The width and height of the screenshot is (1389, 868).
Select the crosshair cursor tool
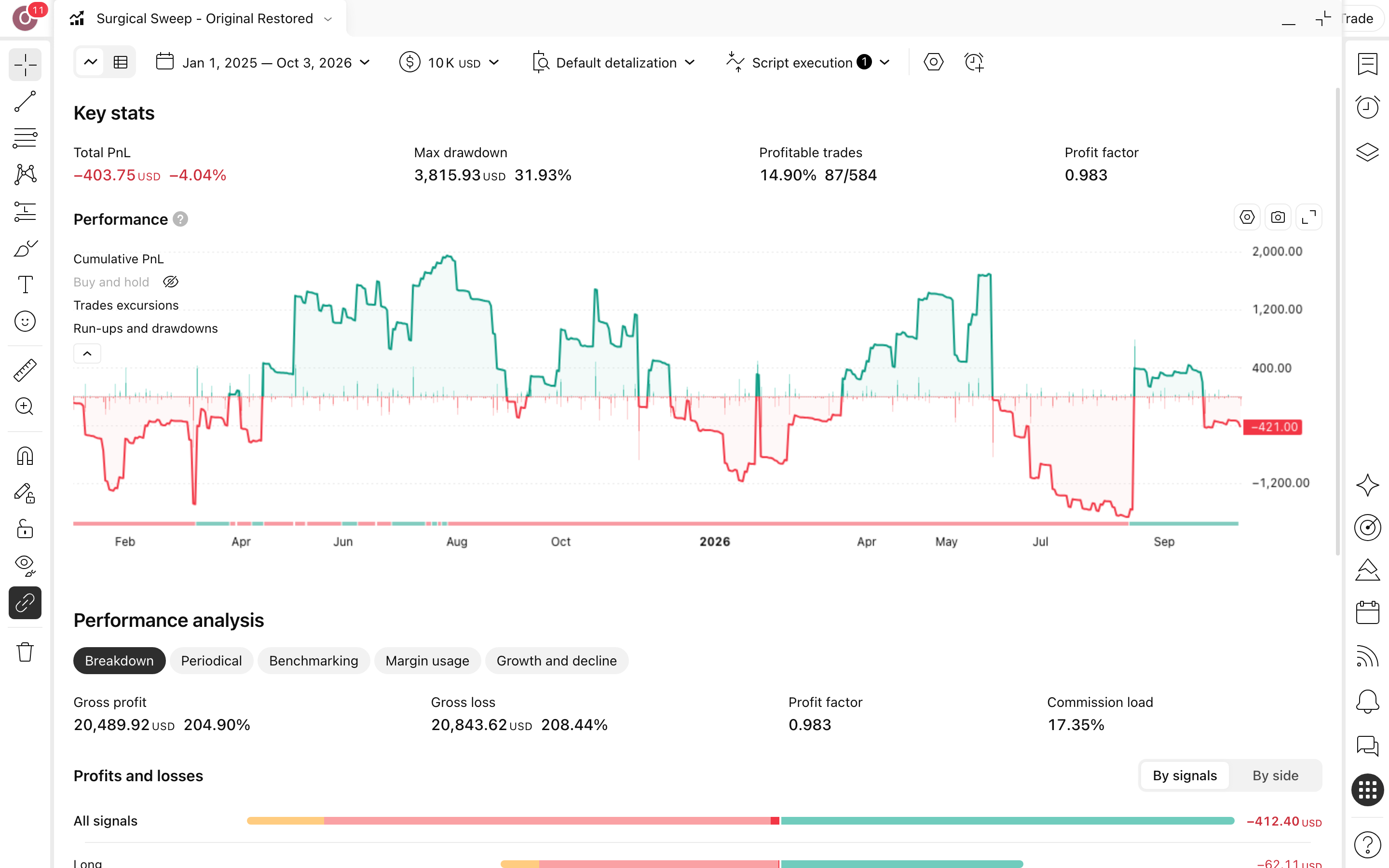click(x=25, y=65)
